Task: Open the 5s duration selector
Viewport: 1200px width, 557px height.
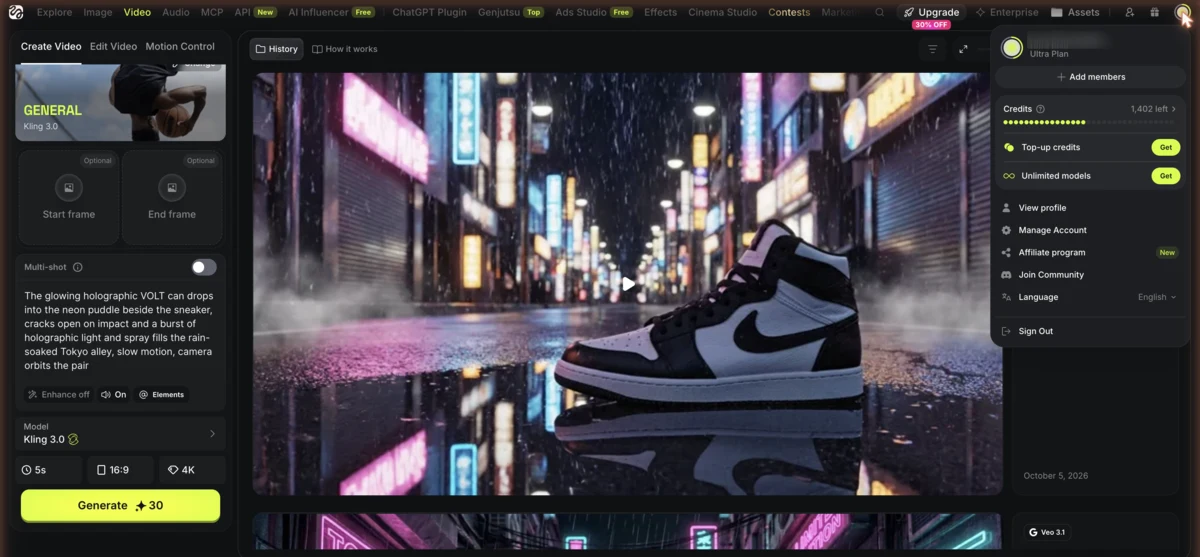Action: click(49, 470)
